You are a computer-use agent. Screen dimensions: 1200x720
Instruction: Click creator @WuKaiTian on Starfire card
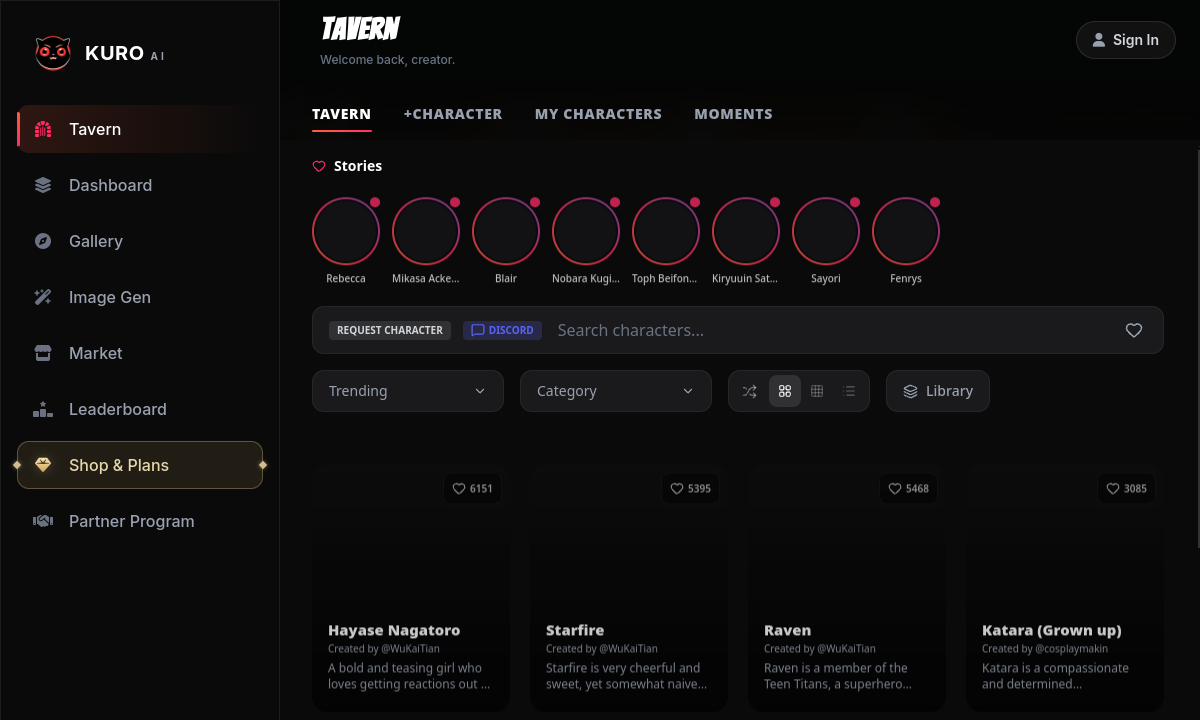tap(628, 649)
